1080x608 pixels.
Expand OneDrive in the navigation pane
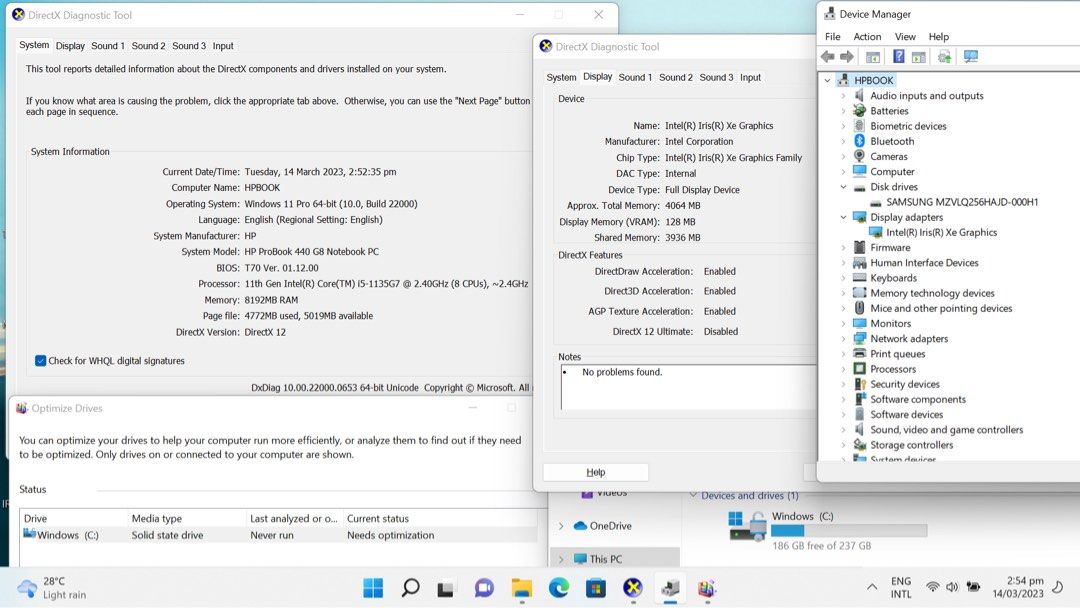pos(561,526)
